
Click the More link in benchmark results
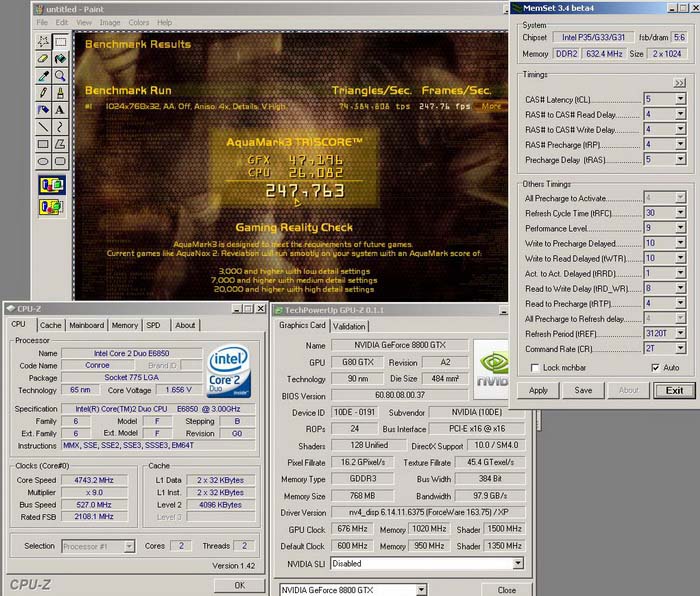(x=491, y=106)
